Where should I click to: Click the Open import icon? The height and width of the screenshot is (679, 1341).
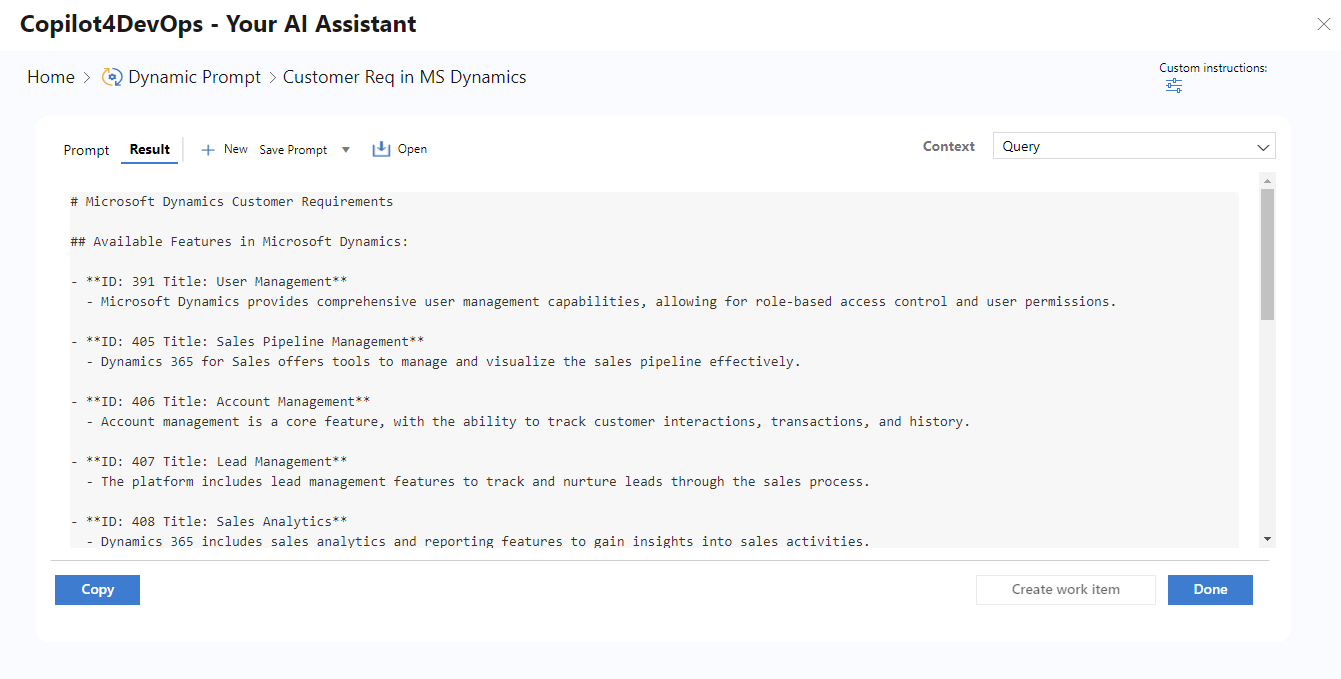pyautogui.click(x=381, y=149)
